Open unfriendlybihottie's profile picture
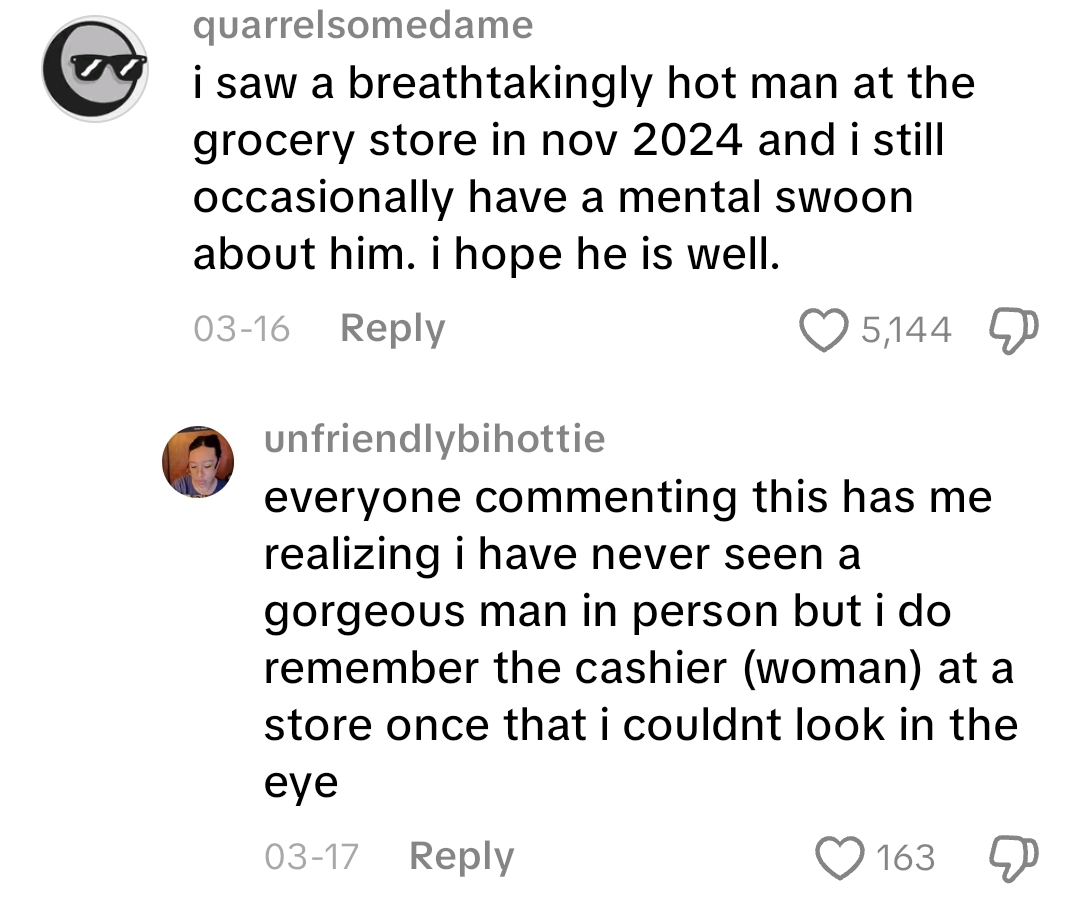The width and height of the screenshot is (1080, 918). (198, 461)
